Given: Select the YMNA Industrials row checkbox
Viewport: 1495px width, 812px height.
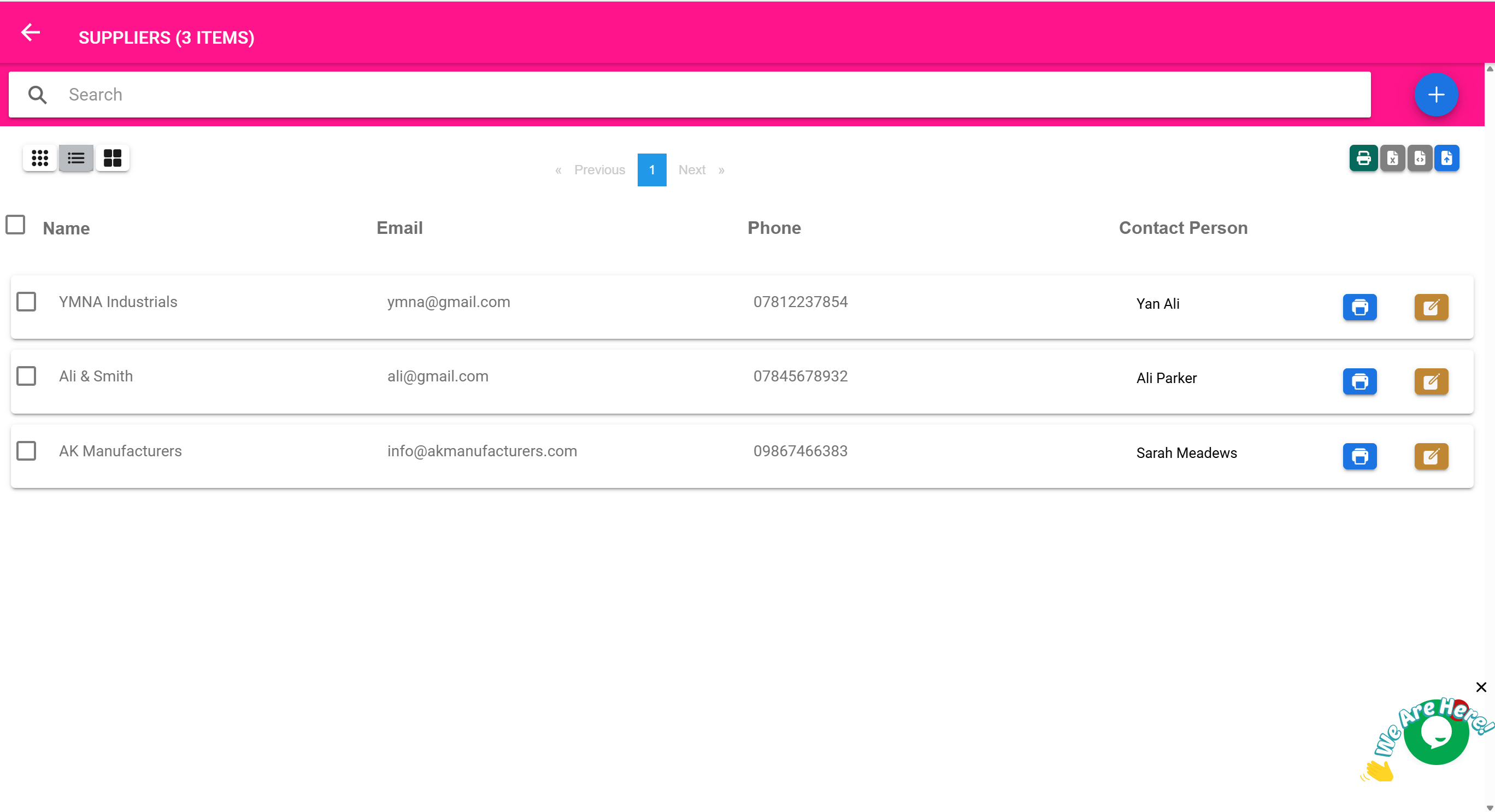Looking at the screenshot, I should point(26,302).
